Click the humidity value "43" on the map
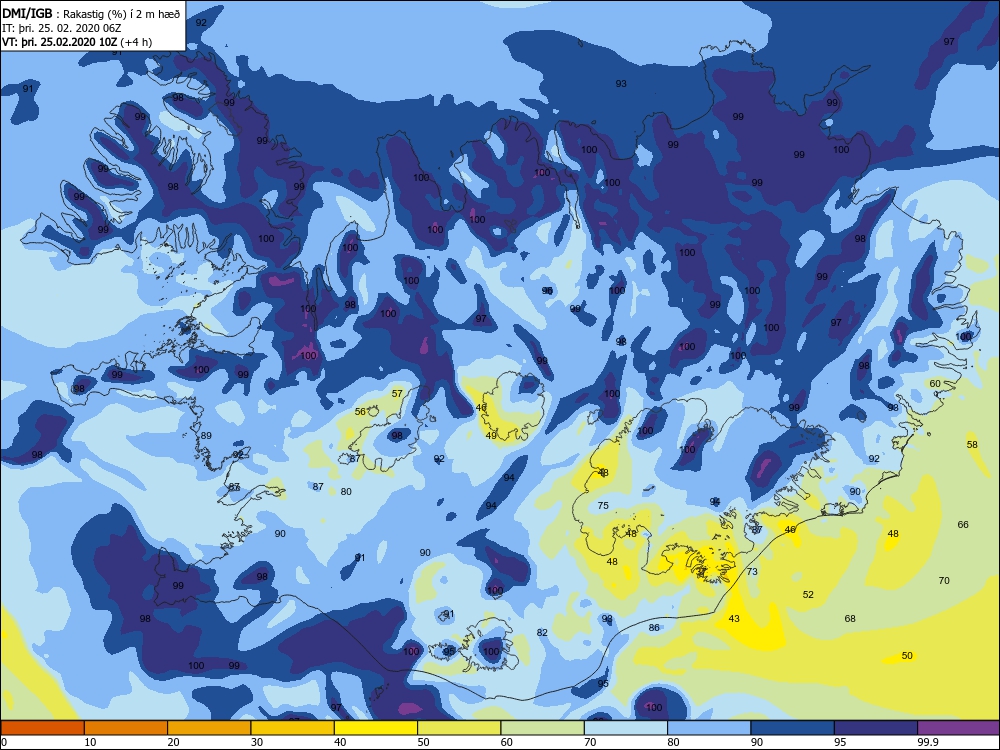 coord(734,619)
